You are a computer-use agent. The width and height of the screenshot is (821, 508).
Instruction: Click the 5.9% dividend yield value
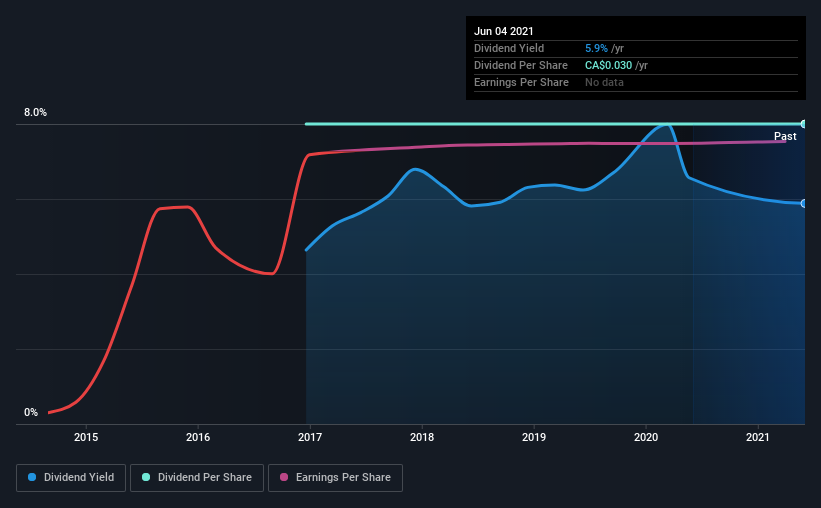596,48
